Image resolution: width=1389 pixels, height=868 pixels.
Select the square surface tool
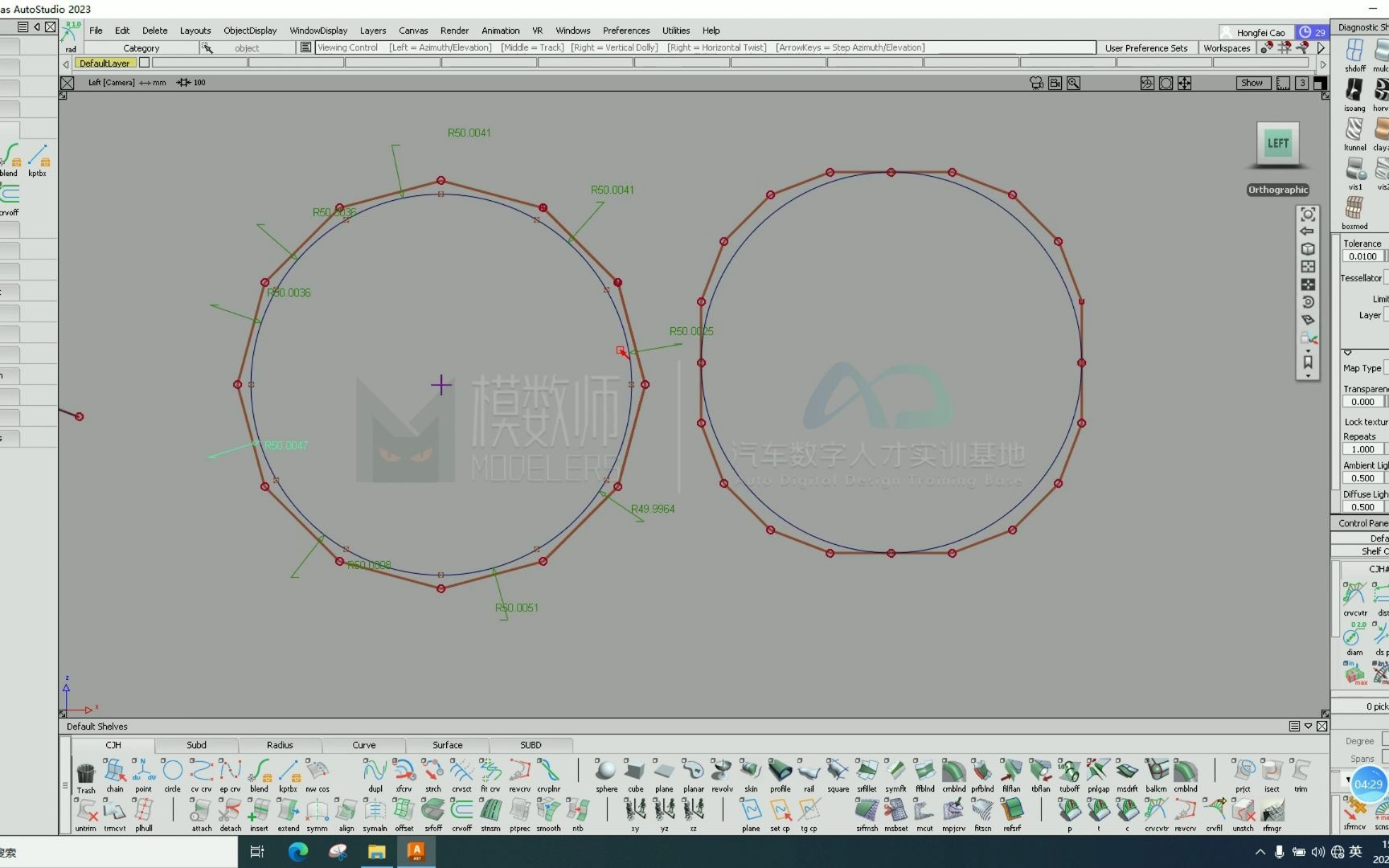coord(838,776)
